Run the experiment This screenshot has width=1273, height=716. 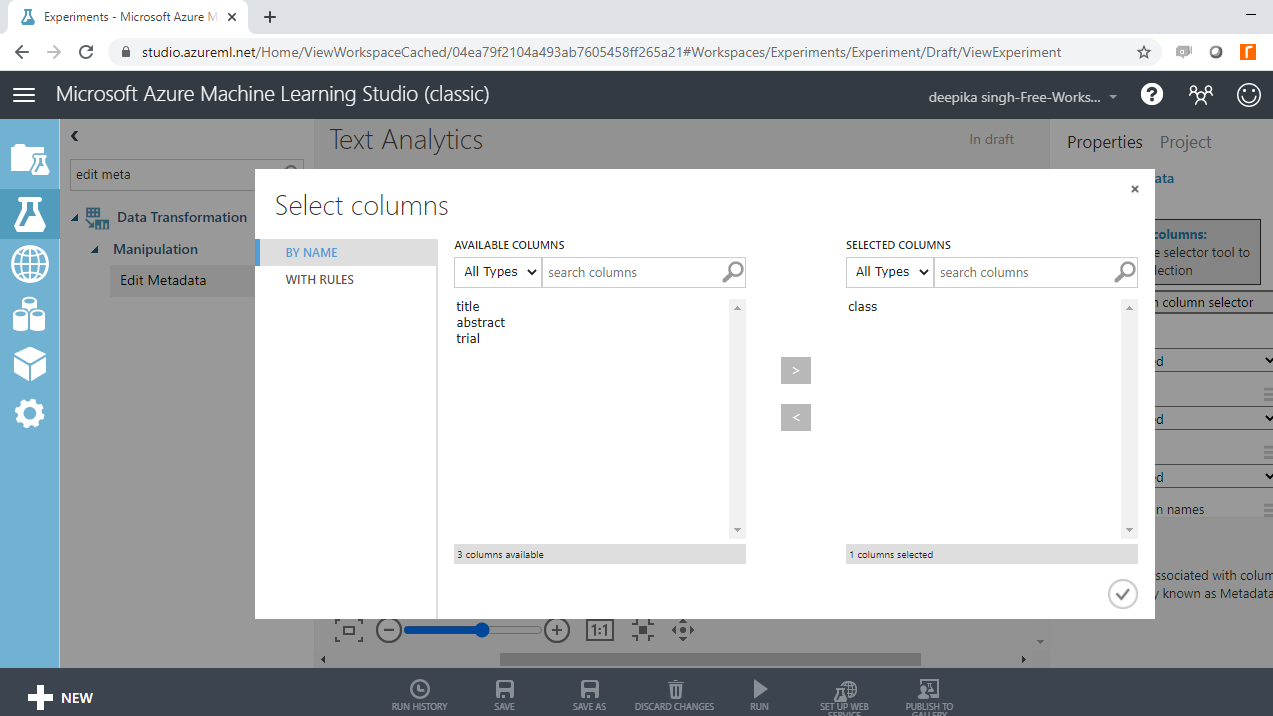click(x=760, y=695)
